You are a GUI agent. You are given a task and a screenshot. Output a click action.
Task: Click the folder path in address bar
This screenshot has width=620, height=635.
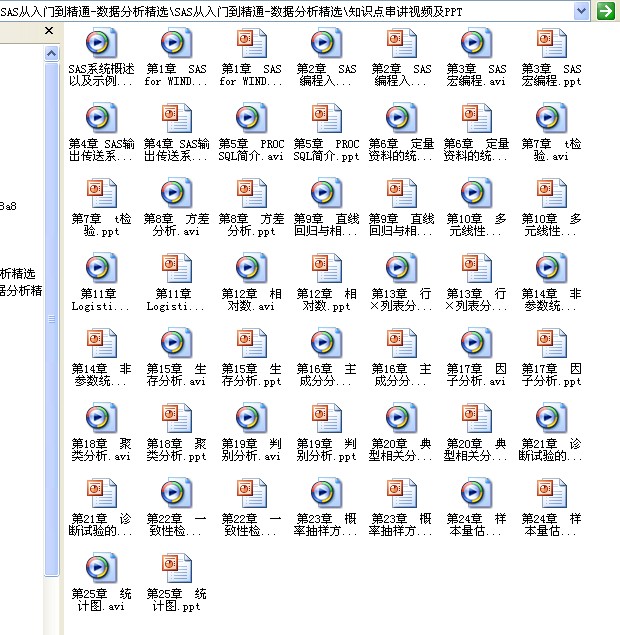point(232,12)
